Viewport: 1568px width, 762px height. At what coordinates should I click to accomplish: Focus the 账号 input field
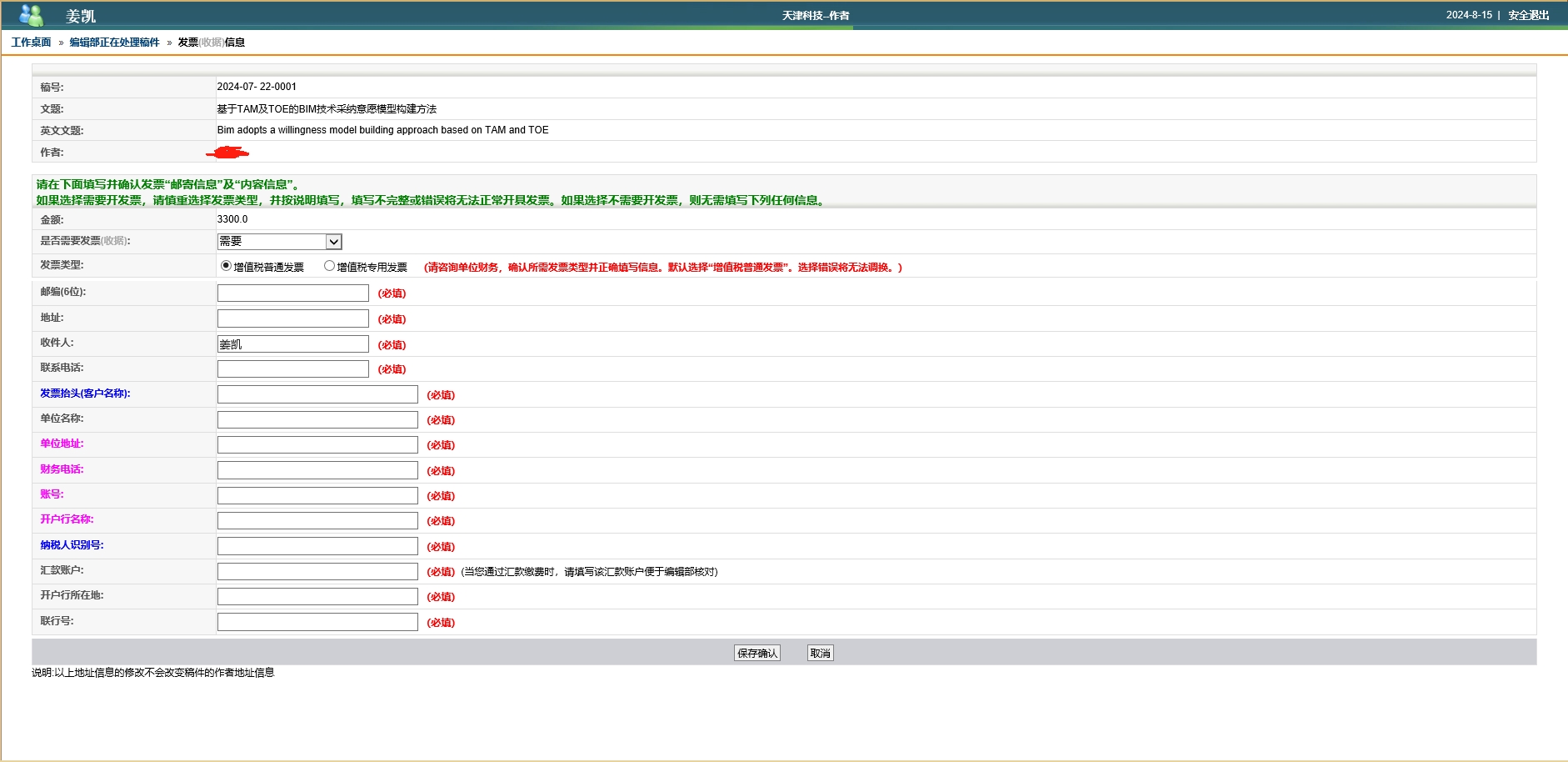(317, 496)
